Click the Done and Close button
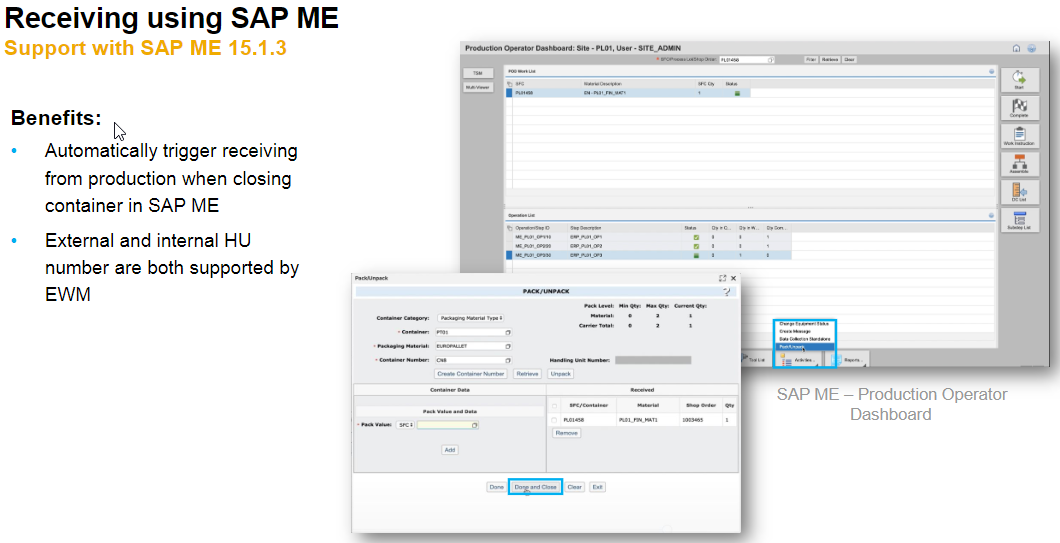1060x543 pixels. coord(535,487)
